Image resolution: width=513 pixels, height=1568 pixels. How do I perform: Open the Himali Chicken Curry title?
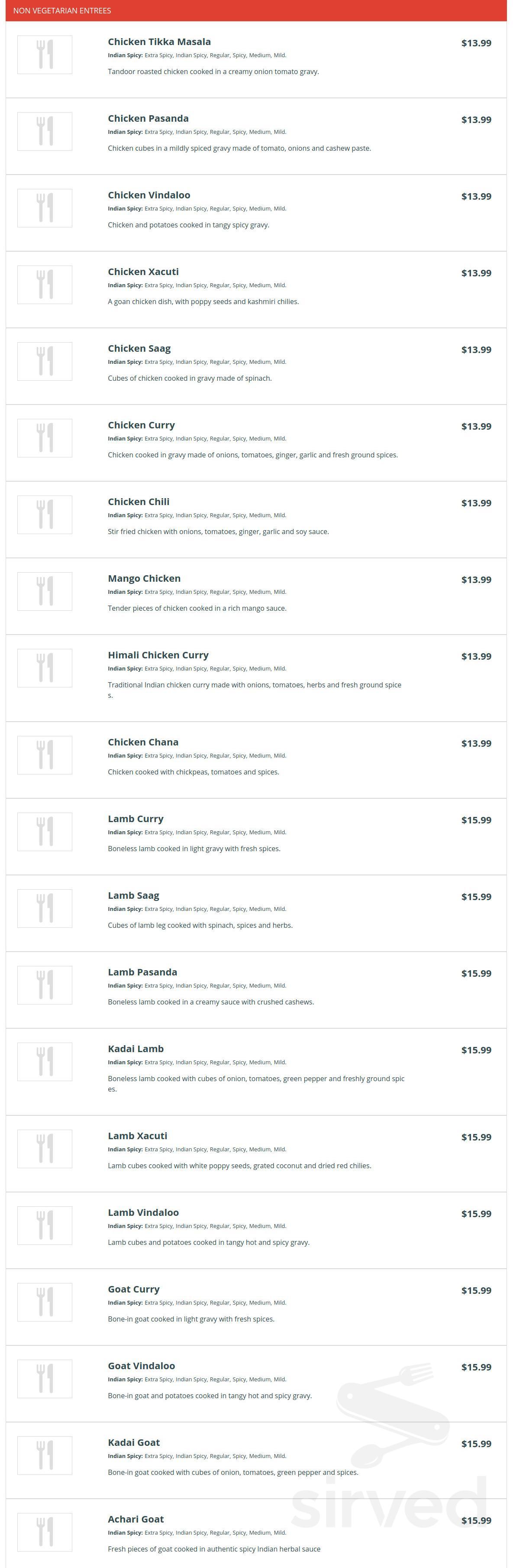[158, 655]
